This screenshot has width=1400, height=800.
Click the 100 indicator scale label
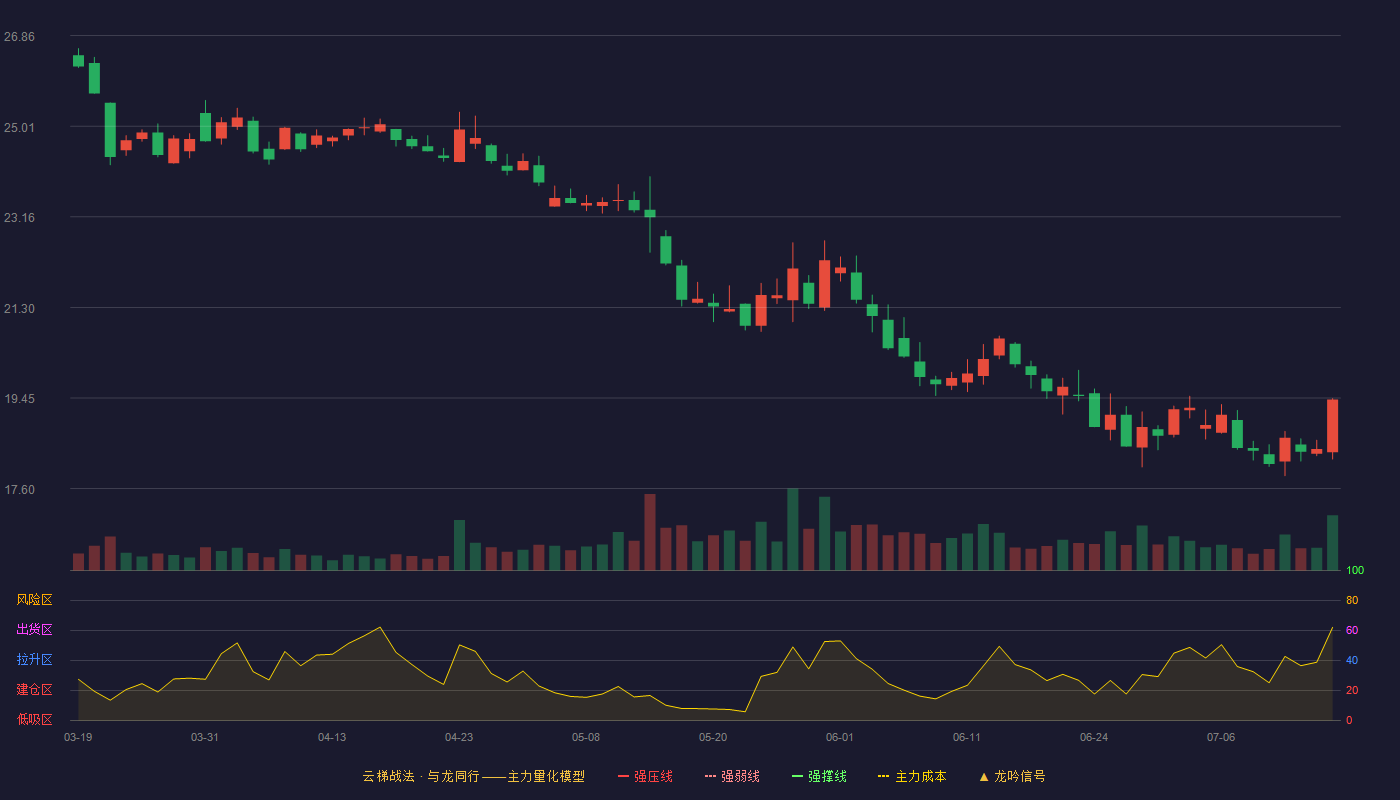(1355, 571)
